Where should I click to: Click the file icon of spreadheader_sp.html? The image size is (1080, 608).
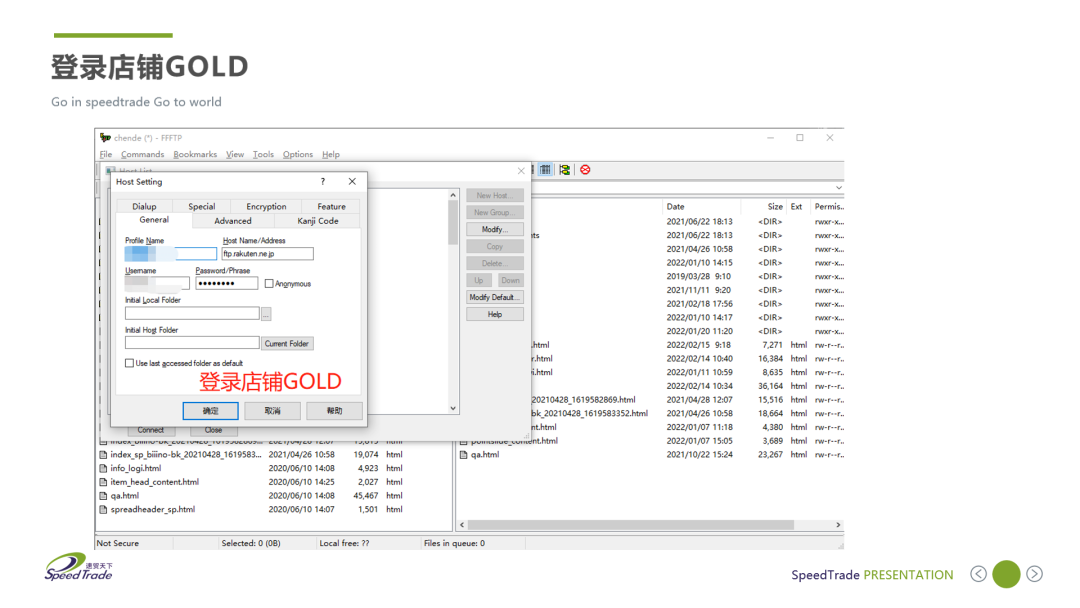[x=103, y=510]
